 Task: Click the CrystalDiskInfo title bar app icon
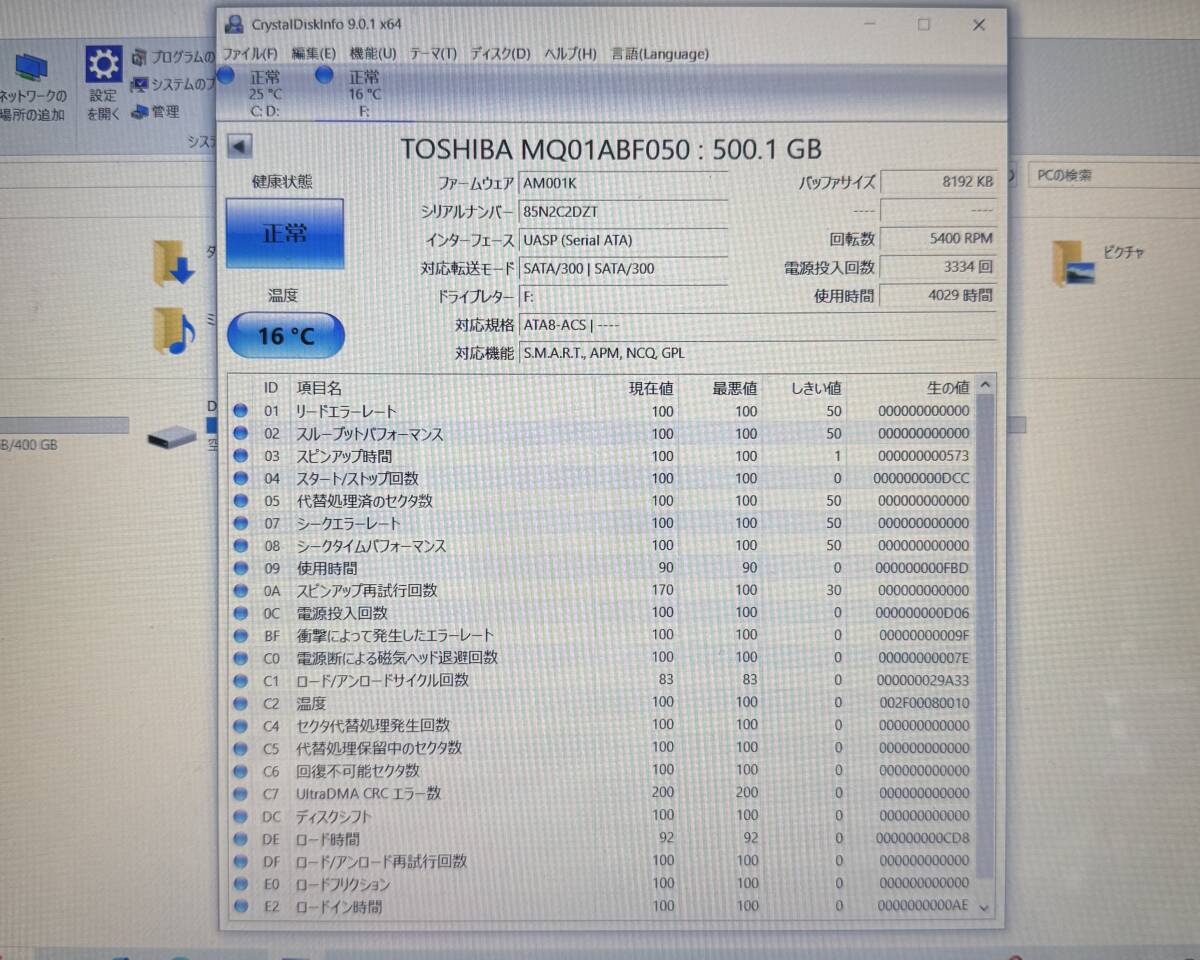[x=233, y=23]
